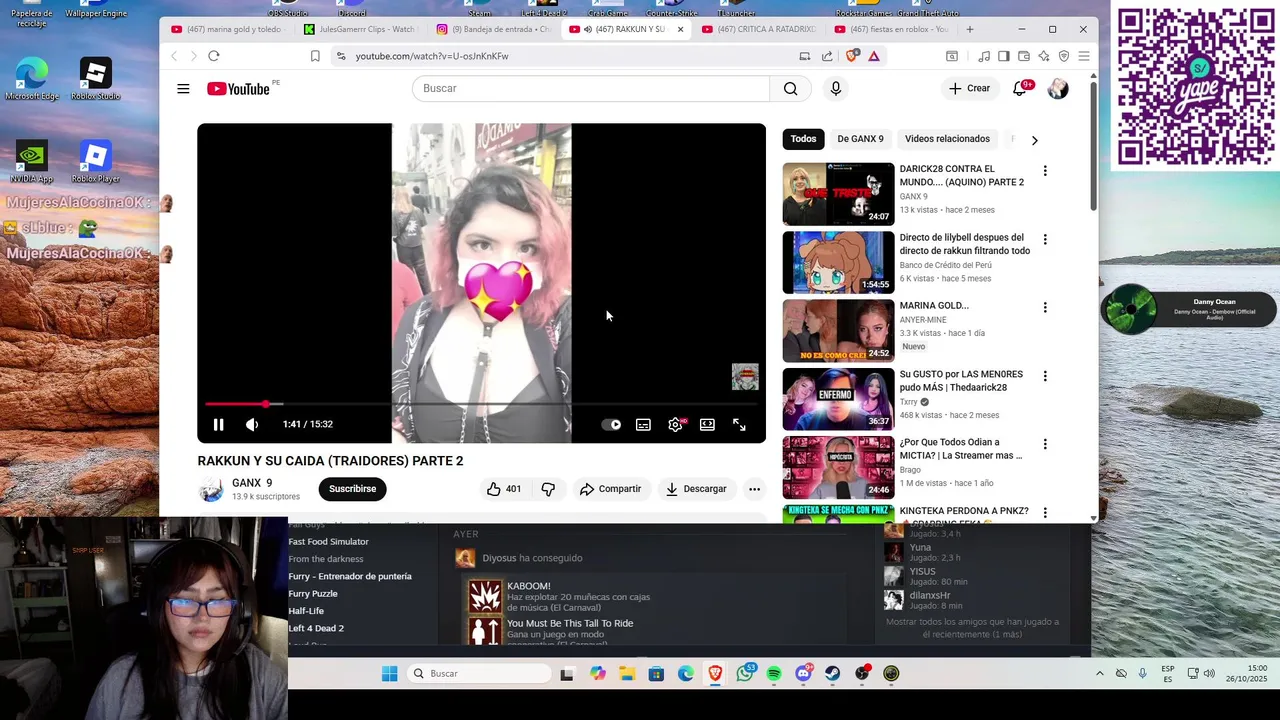
Task: Click the YouTube search magnifier button
Action: pos(791,89)
